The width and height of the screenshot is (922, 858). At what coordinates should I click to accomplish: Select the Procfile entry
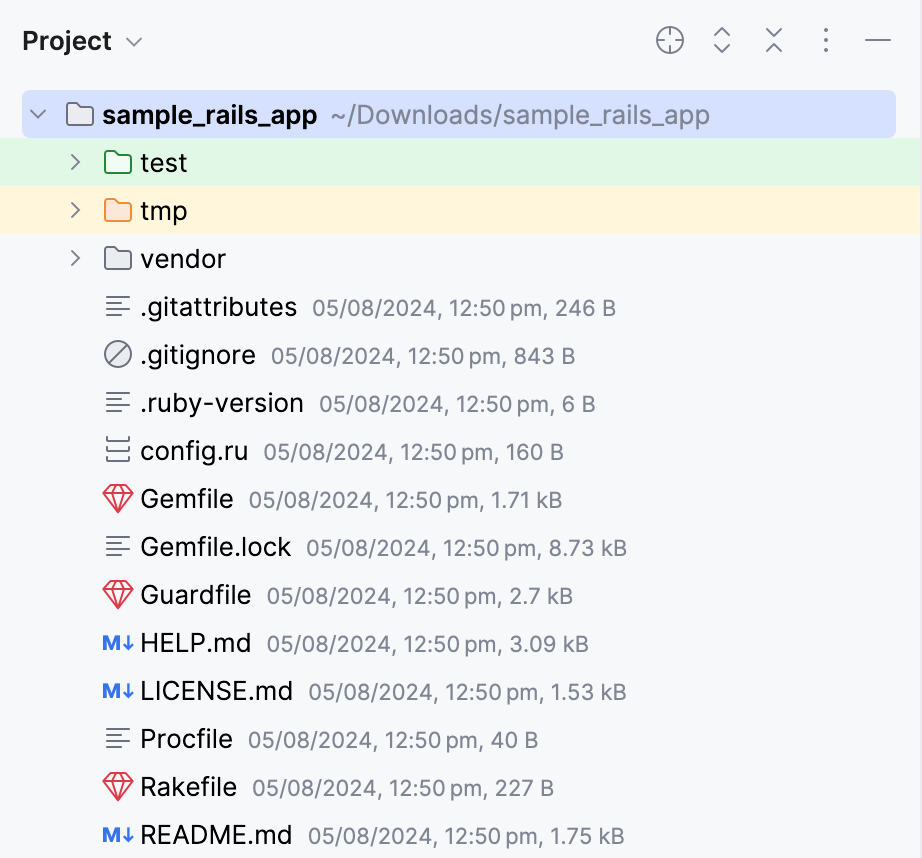point(186,739)
